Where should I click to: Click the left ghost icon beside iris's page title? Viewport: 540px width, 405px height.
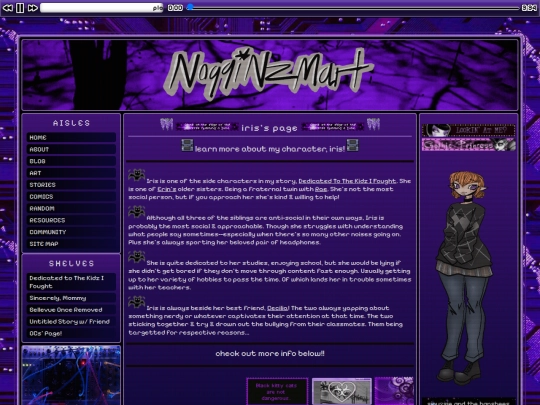point(167,124)
